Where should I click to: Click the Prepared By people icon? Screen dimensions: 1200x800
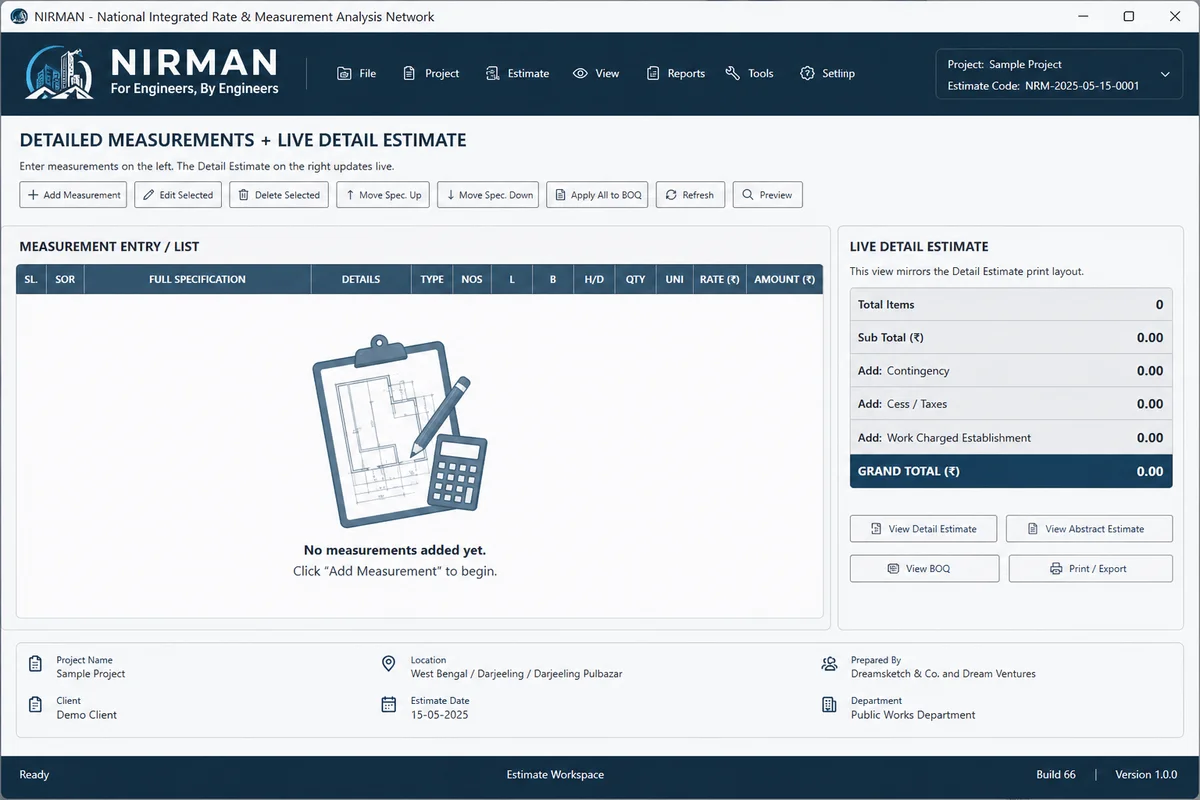pyautogui.click(x=829, y=665)
